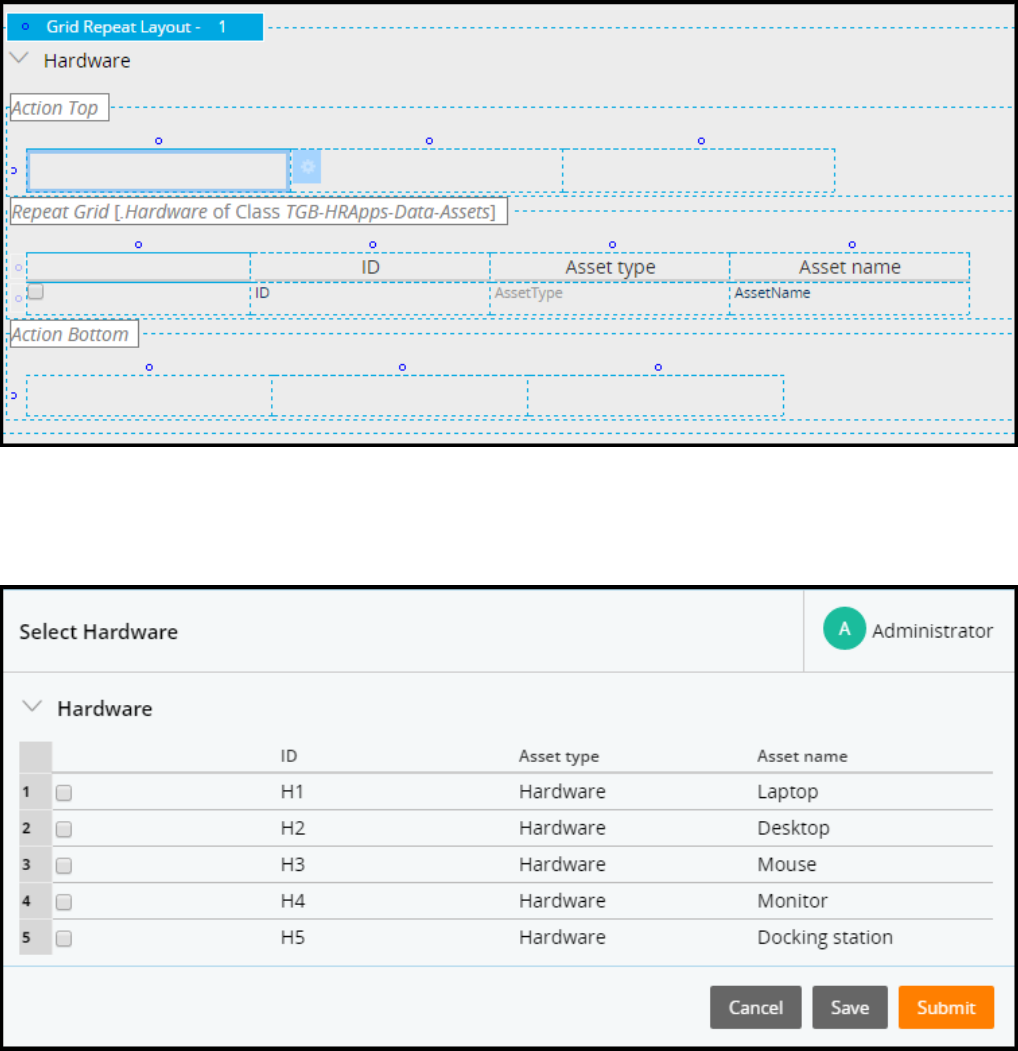Toggle the checkbox in the repeat grid design row
This screenshot has width=1018, height=1051.
(x=36, y=292)
